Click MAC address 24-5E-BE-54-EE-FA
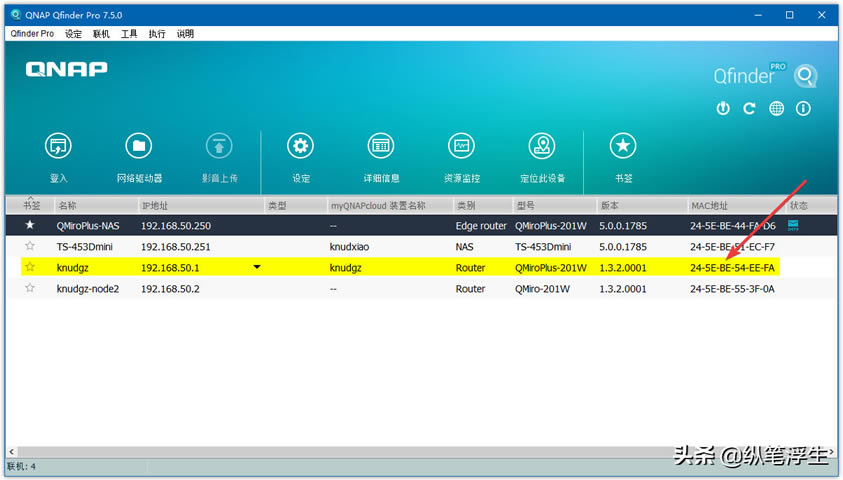The width and height of the screenshot is (843, 480). (x=732, y=268)
